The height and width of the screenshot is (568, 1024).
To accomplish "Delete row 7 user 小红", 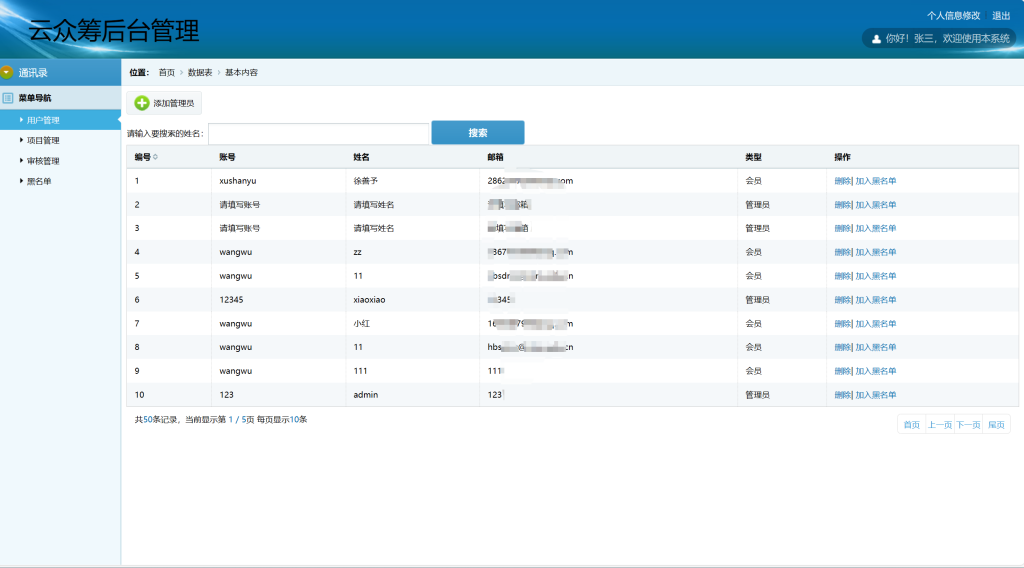I will coord(842,324).
